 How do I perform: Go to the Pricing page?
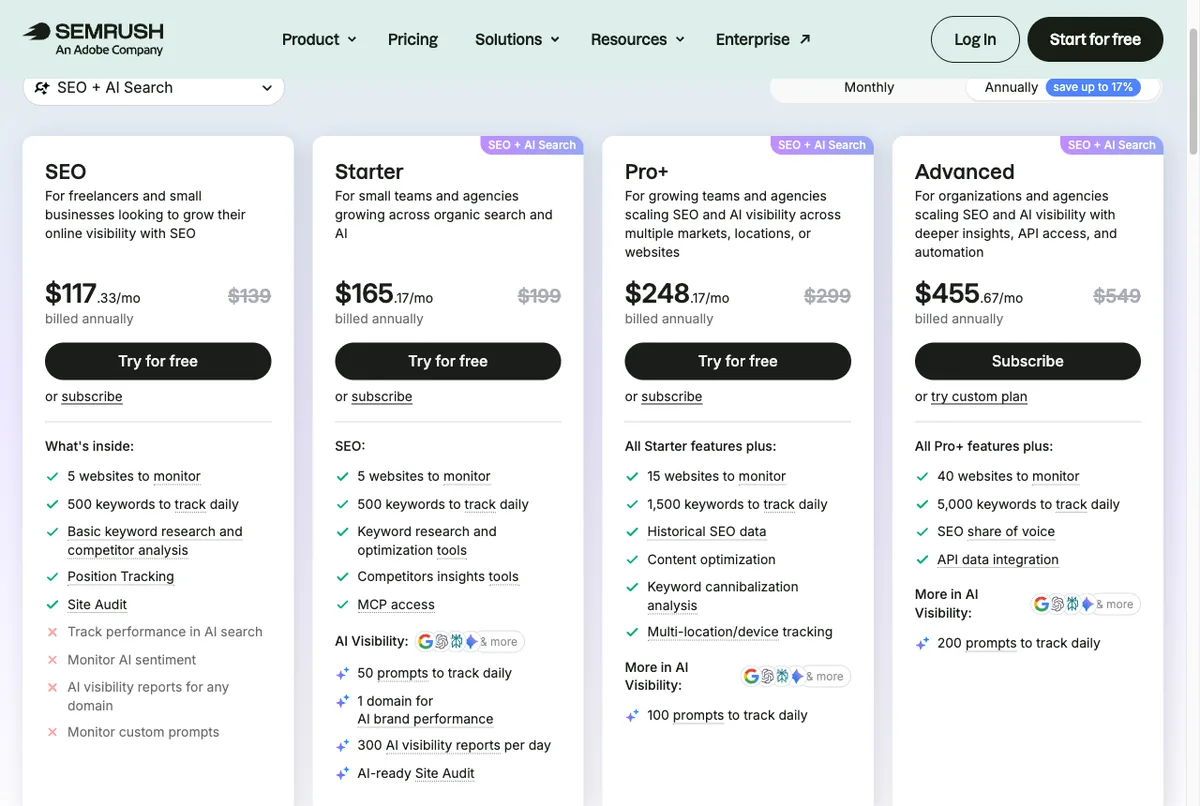coord(413,39)
